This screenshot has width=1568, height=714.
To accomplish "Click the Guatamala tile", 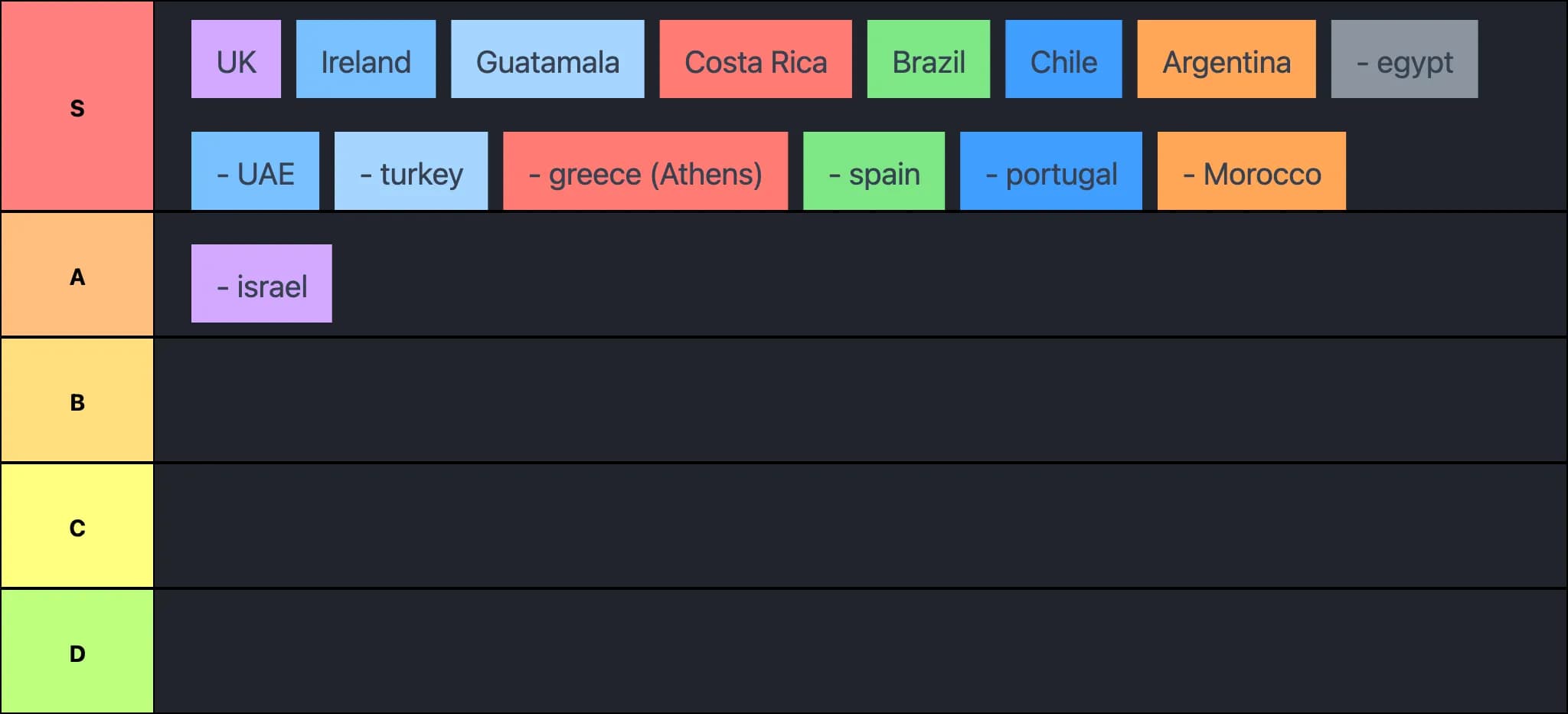I will pyautogui.click(x=547, y=60).
